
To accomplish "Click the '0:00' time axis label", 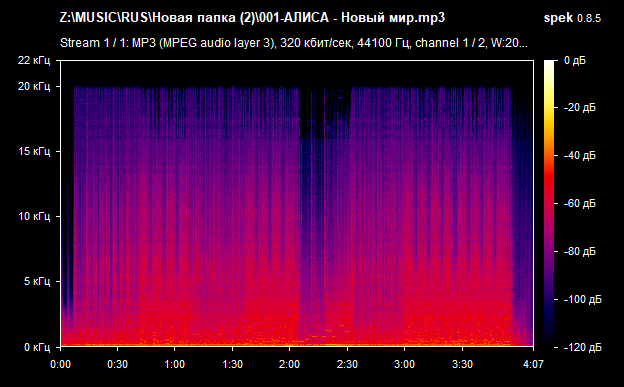I will (x=60, y=364).
